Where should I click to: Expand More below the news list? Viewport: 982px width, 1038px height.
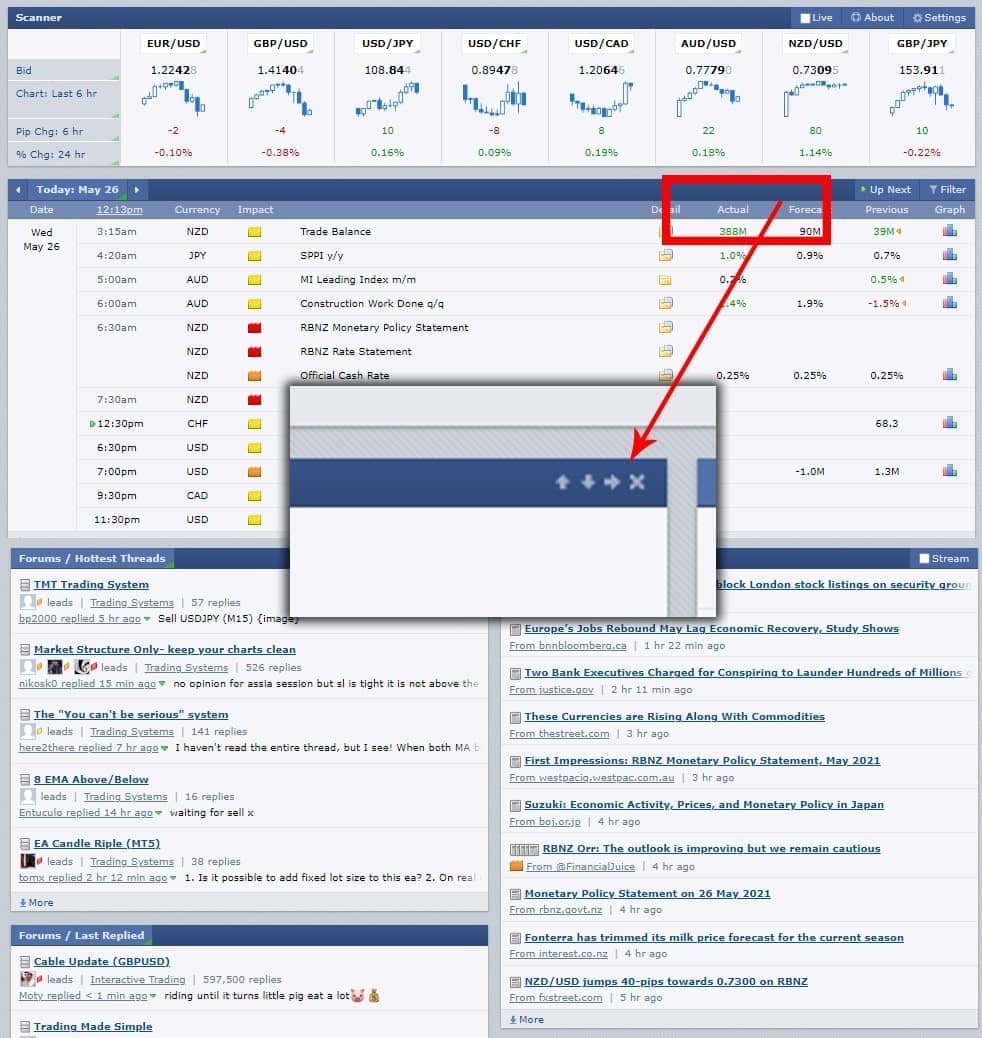(x=527, y=1020)
